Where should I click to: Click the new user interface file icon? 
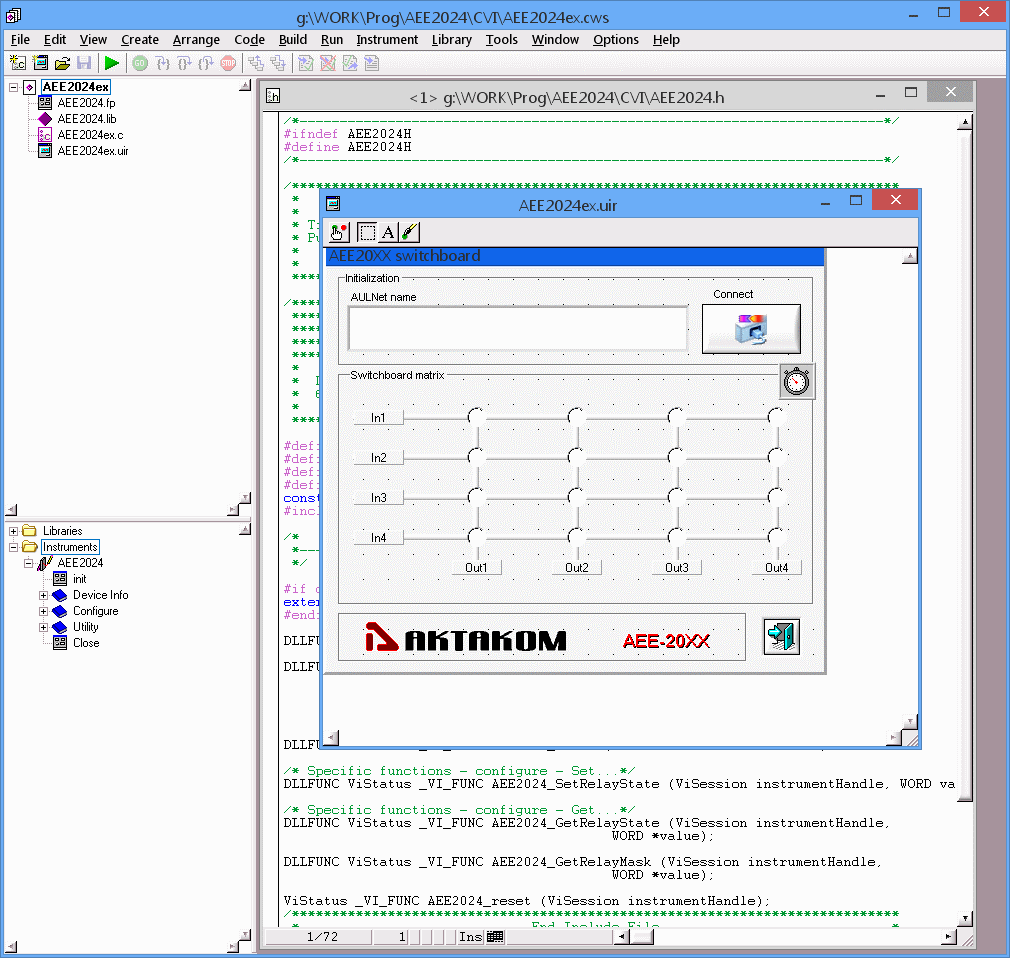[x=41, y=63]
